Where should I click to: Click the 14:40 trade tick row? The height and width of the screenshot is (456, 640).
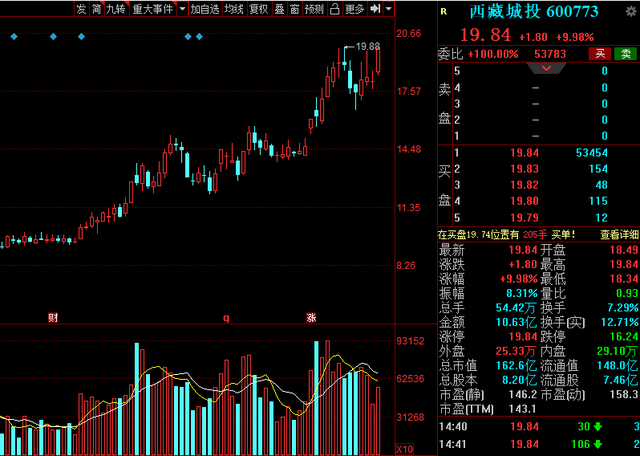coord(539,427)
